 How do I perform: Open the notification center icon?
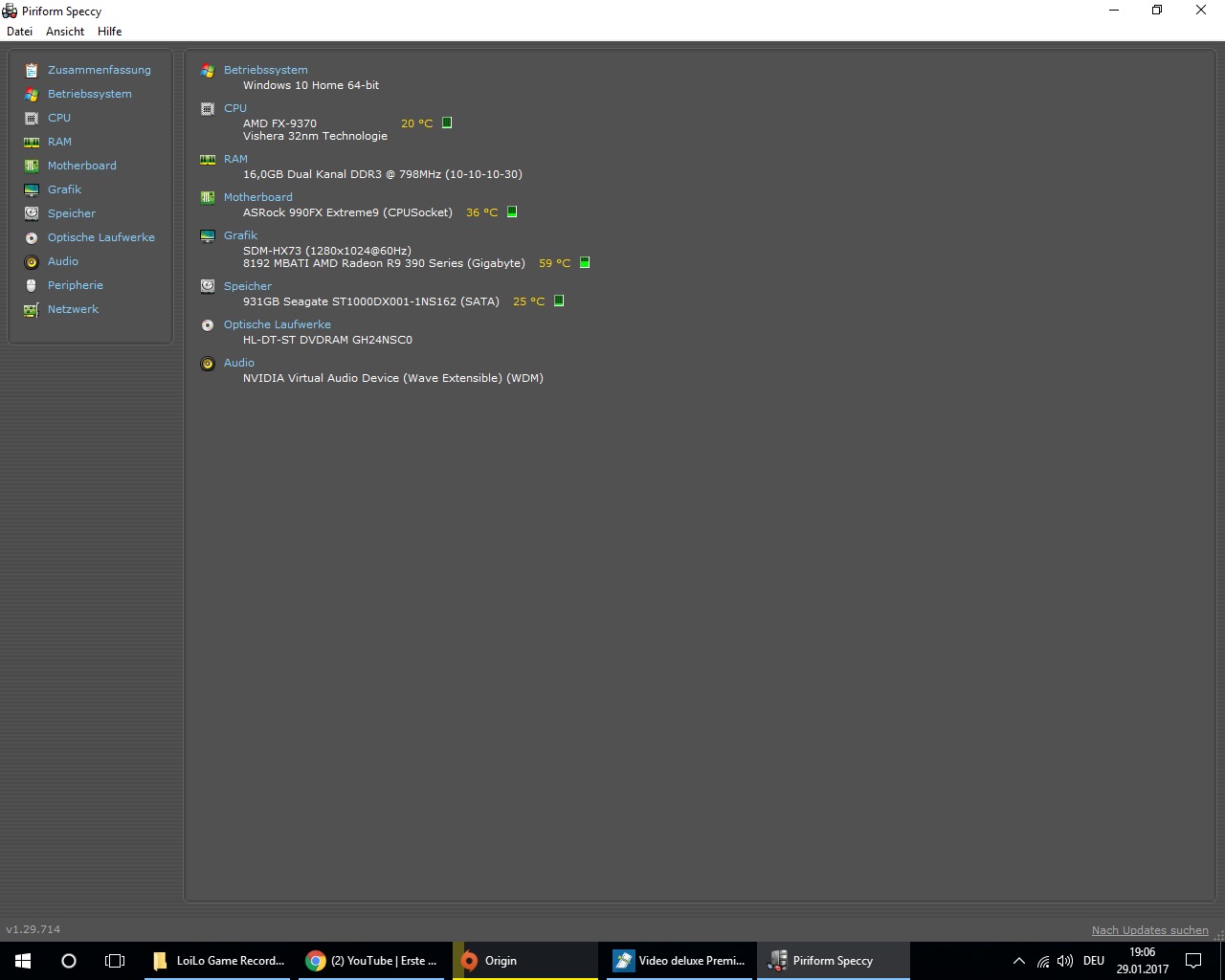pos(1193,961)
